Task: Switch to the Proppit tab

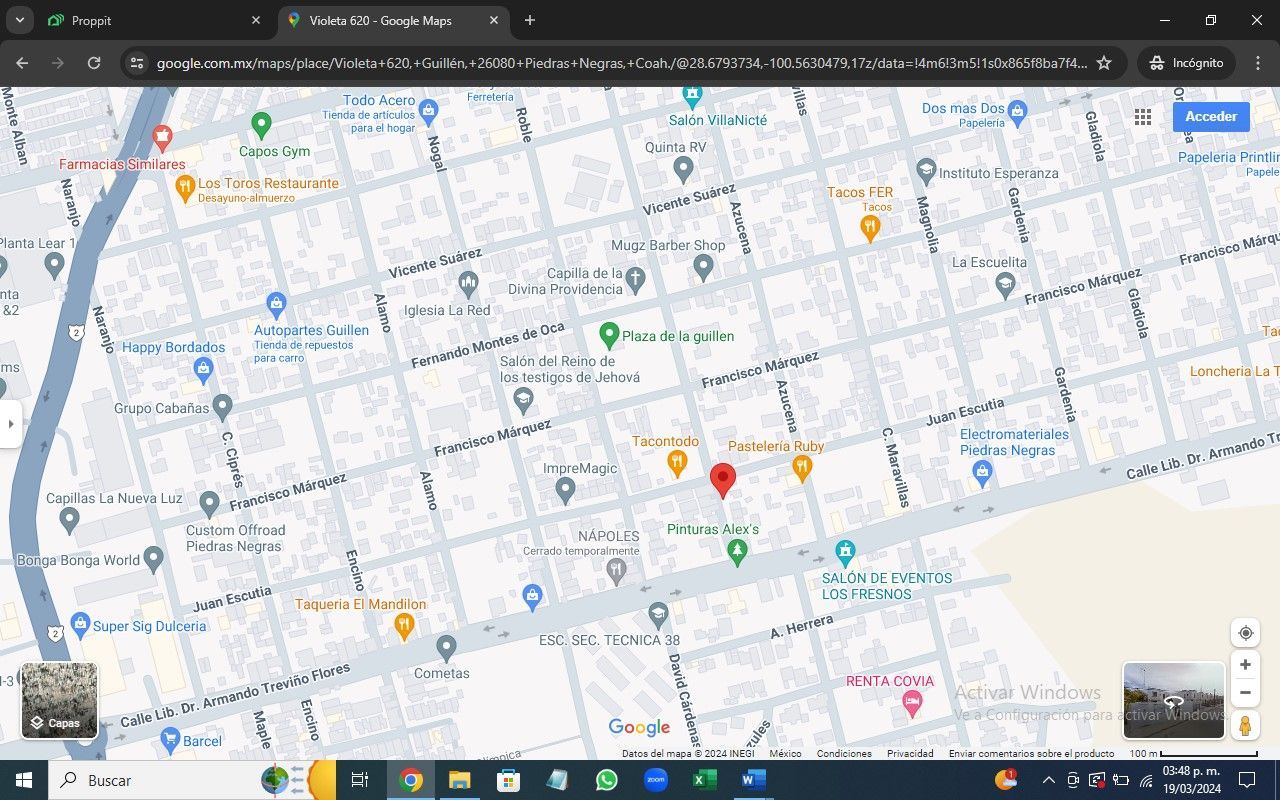Action: tap(150, 20)
